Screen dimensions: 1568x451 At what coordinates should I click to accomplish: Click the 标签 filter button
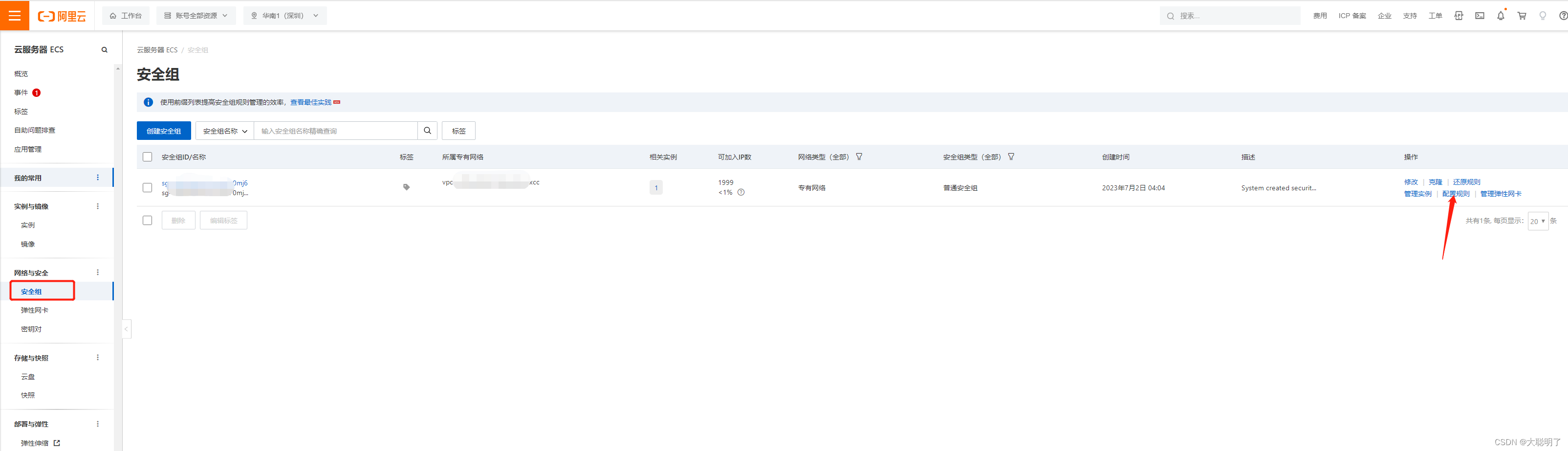pos(458,131)
